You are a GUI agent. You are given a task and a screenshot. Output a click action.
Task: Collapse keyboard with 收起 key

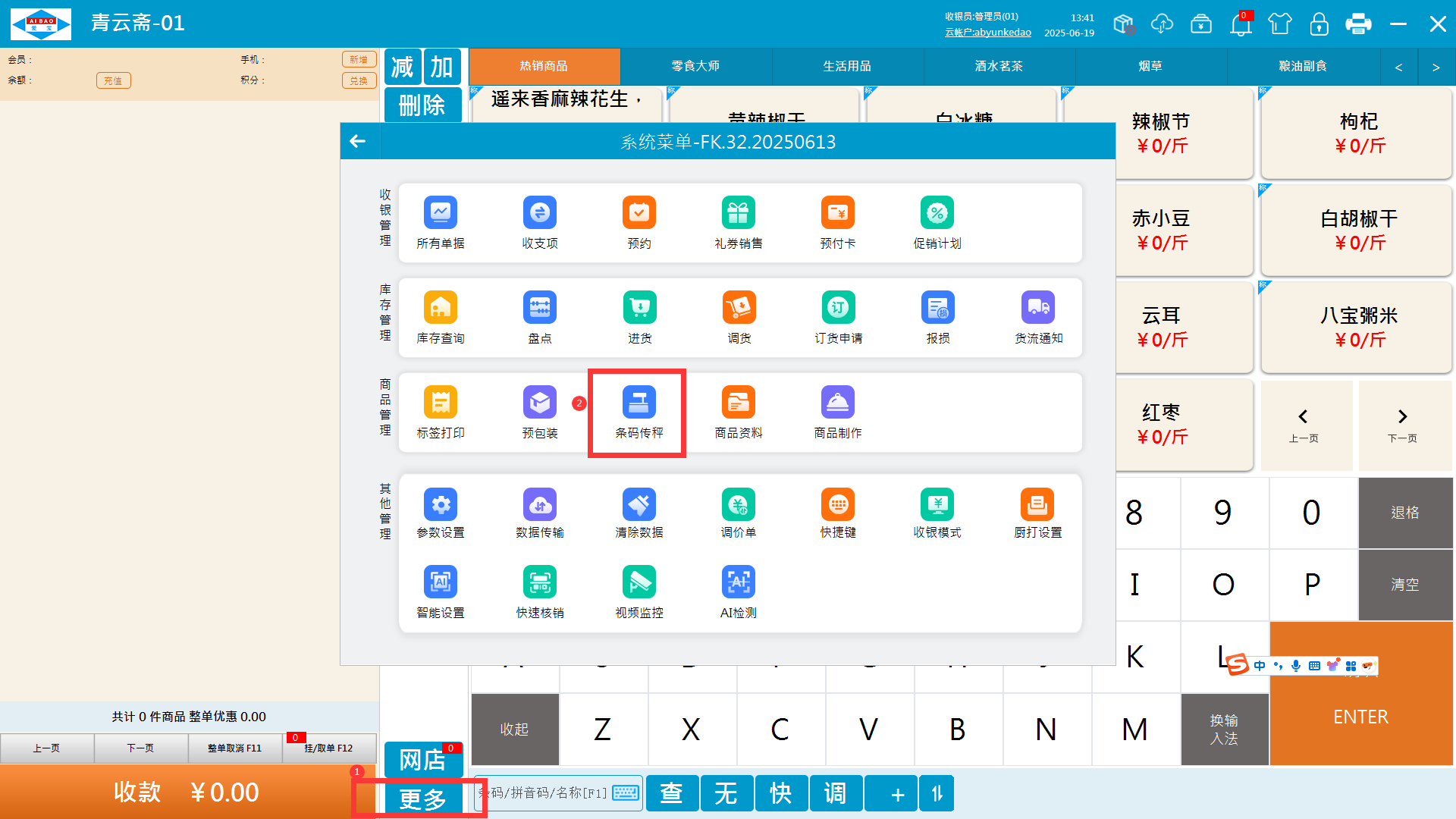click(x=514, y=730)
